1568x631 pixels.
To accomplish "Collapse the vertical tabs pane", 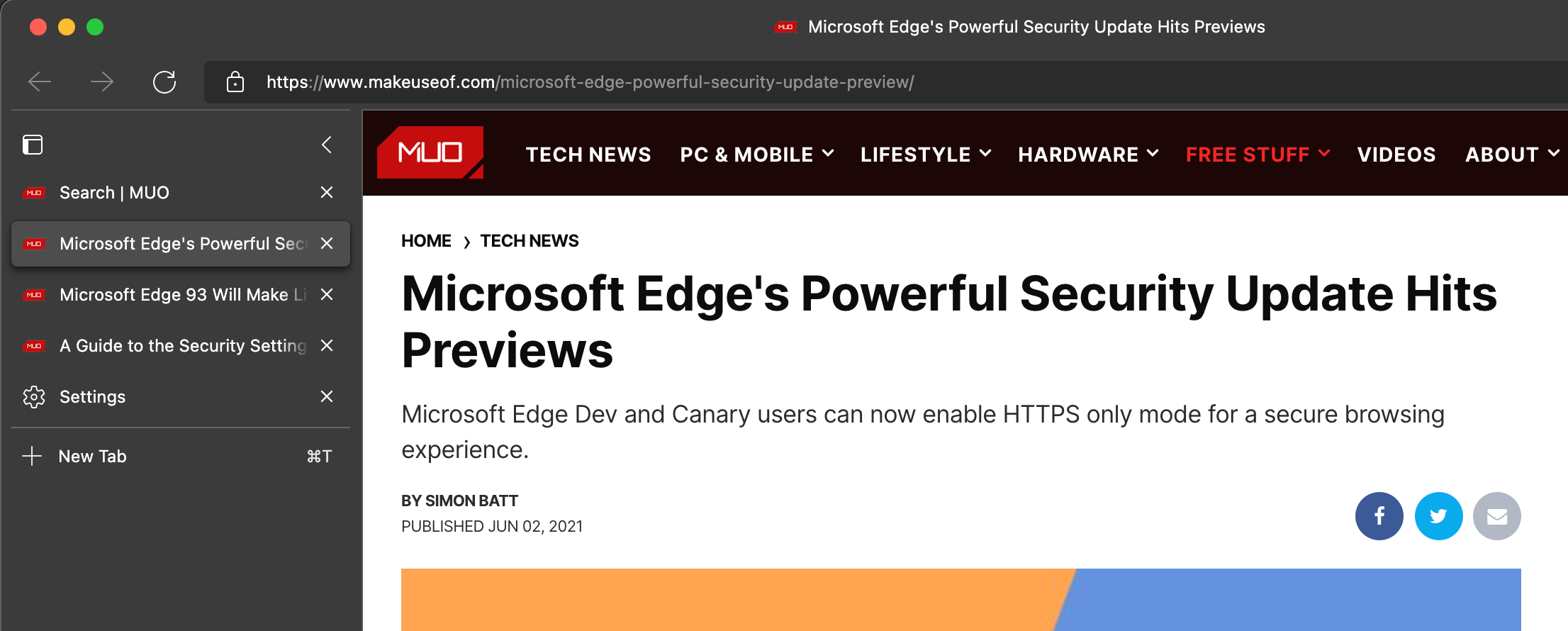I will (327, 145).
